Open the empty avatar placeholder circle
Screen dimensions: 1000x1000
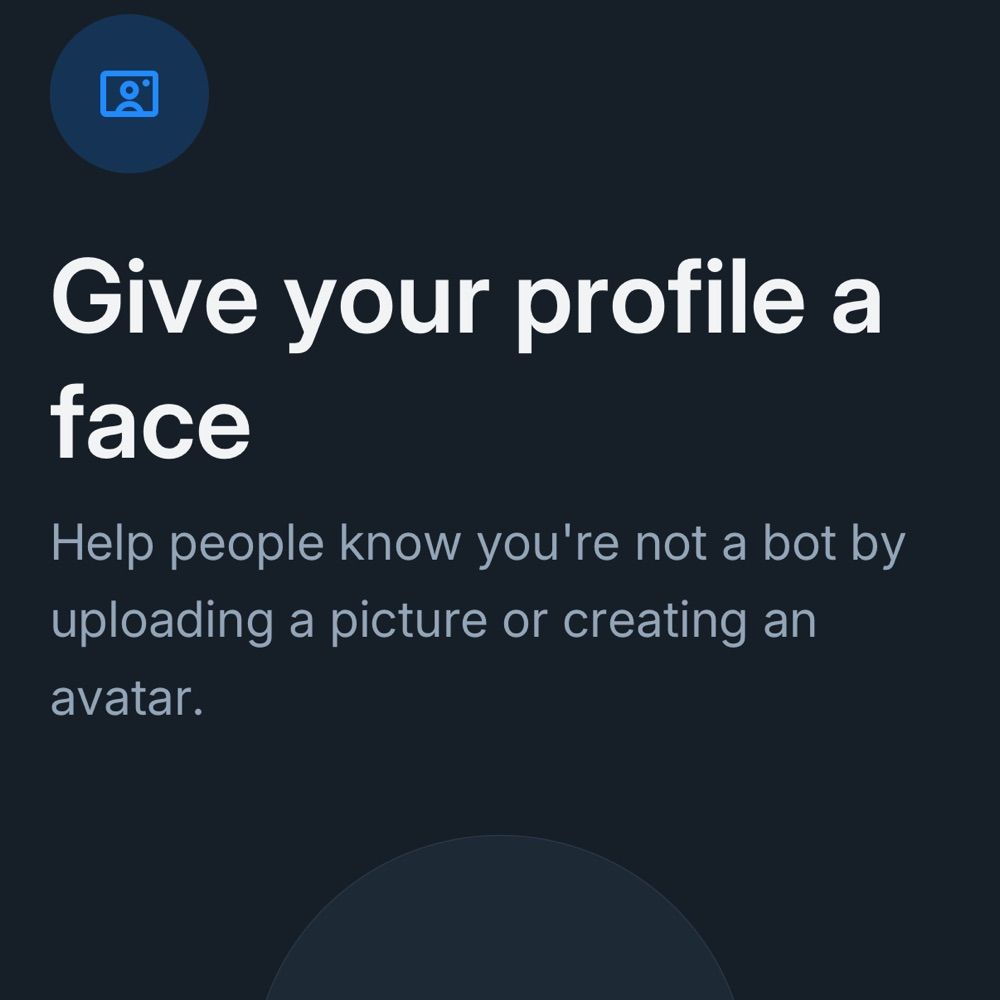pos(500,917)
